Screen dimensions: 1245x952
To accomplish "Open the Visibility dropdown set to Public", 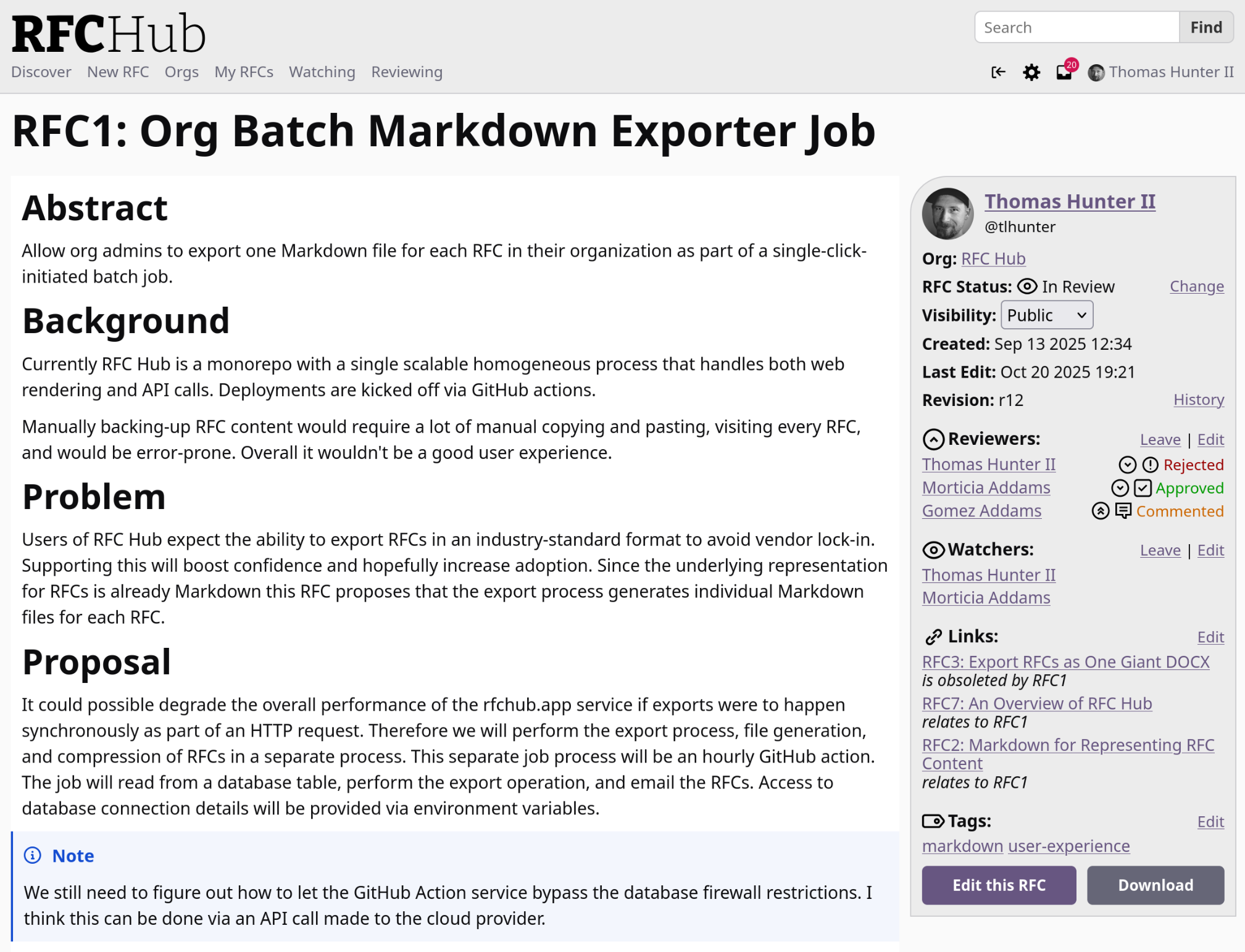I will click(x=1046, y=315).
